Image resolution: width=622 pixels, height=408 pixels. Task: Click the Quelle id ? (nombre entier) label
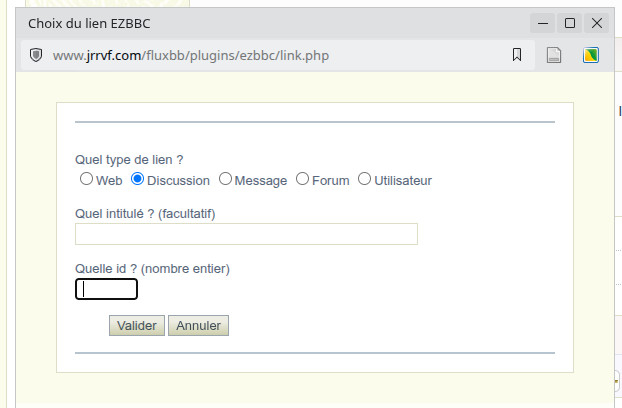coord(152,269)
